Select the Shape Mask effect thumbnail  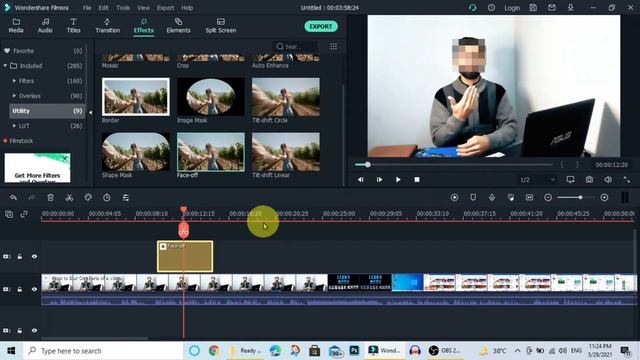click(x=136, y=151)
